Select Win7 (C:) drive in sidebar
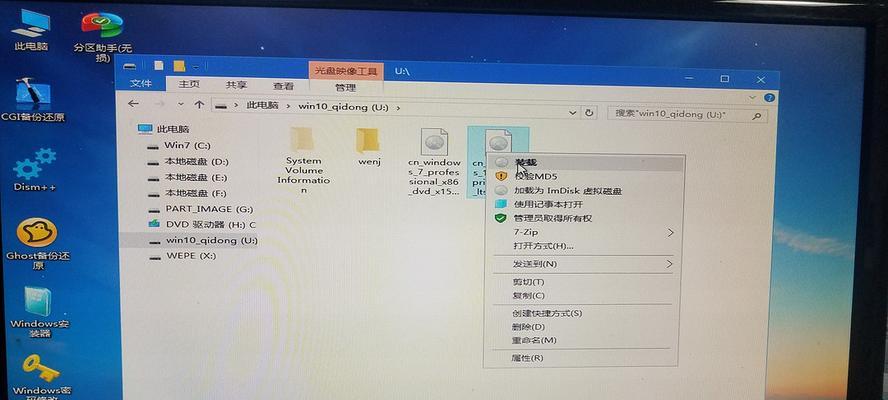The height and width of the screenshot is (400, 888). 178,145
